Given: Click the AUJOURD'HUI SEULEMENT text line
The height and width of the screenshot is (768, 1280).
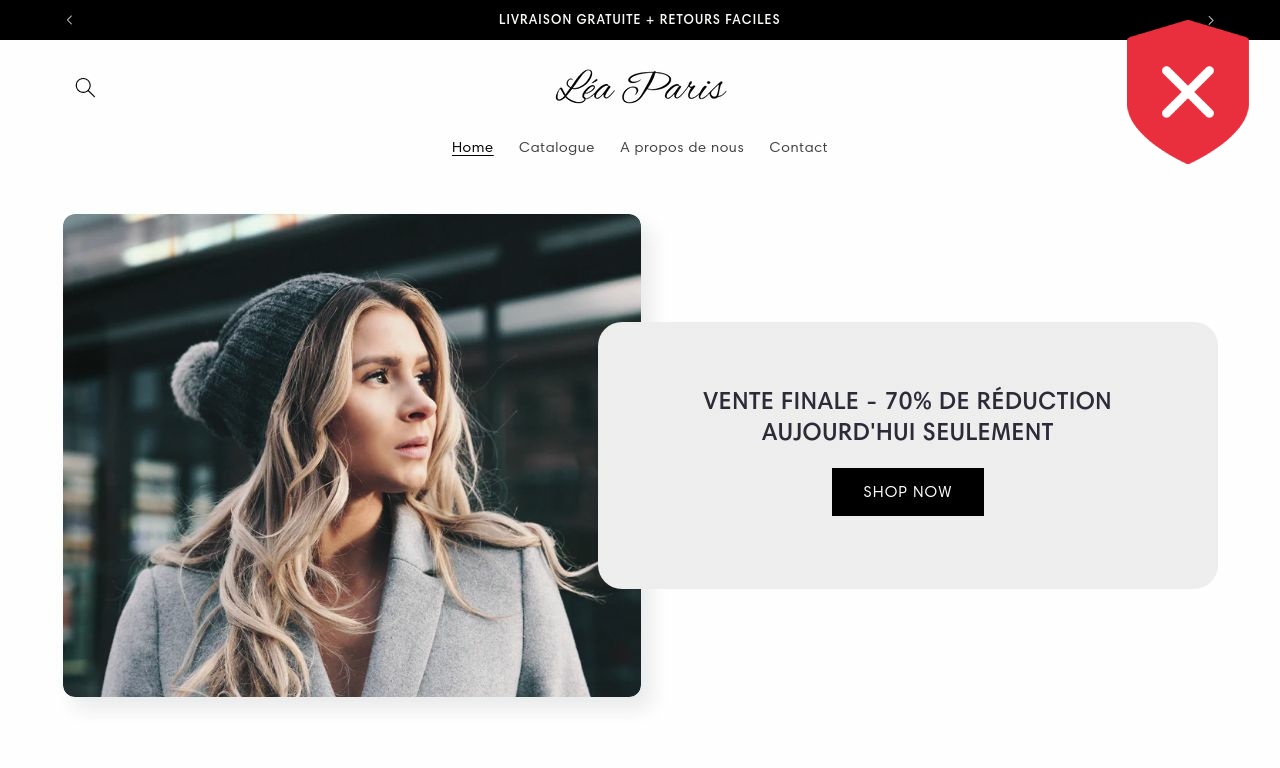Looking at the screenshot, I should click(907, 432).
